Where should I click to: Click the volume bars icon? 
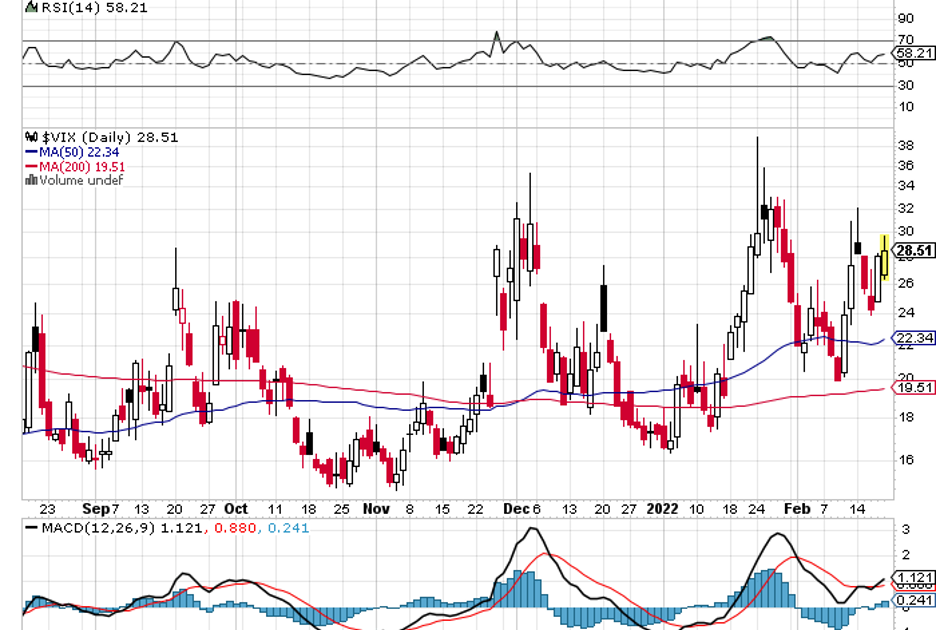(30, 180)
